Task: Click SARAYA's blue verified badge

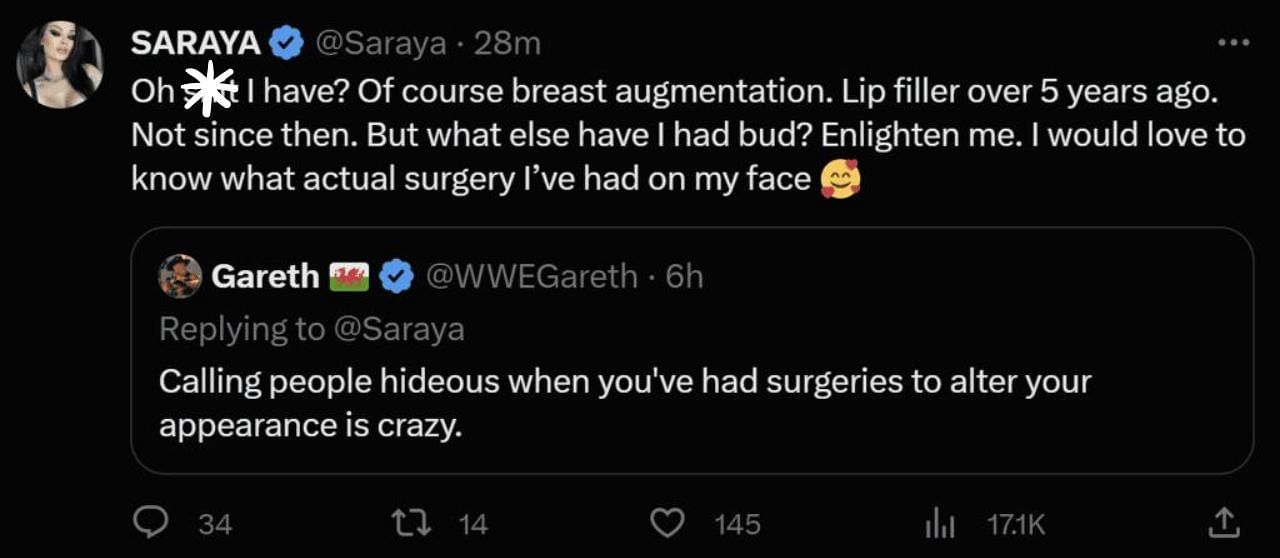Action: tap(289, 43)
